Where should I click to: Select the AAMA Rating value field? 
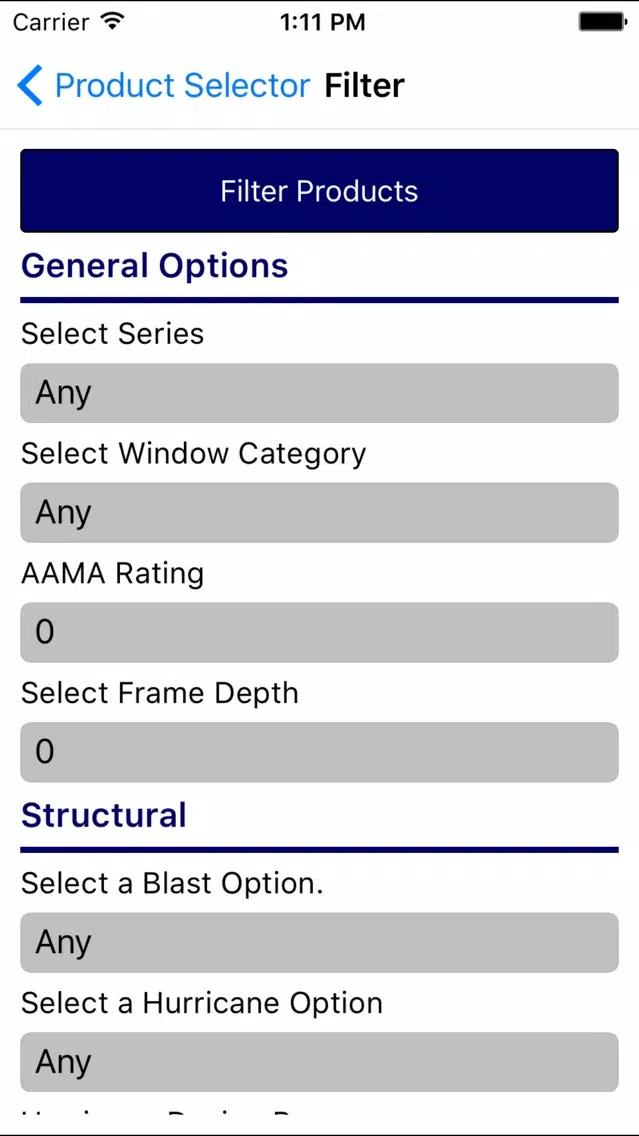pos(320,632)
